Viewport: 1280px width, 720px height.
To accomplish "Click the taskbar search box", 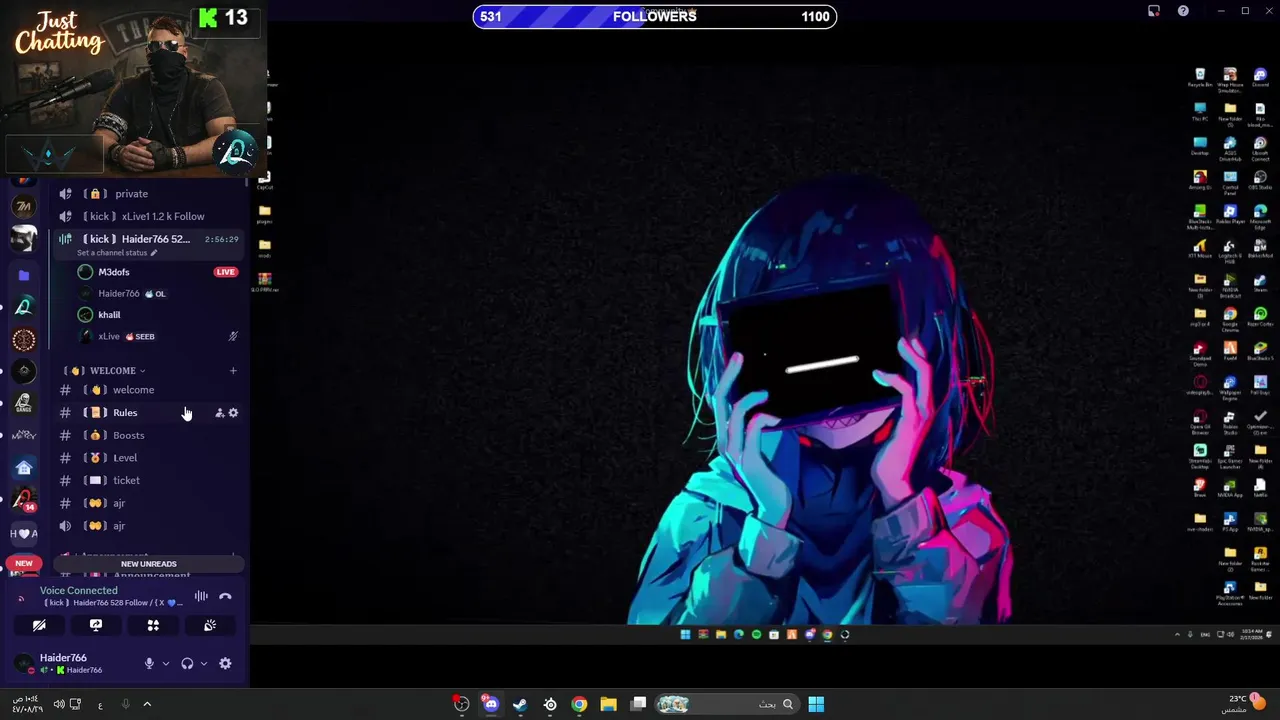I will pyautogui.click(x=726, y=704).
